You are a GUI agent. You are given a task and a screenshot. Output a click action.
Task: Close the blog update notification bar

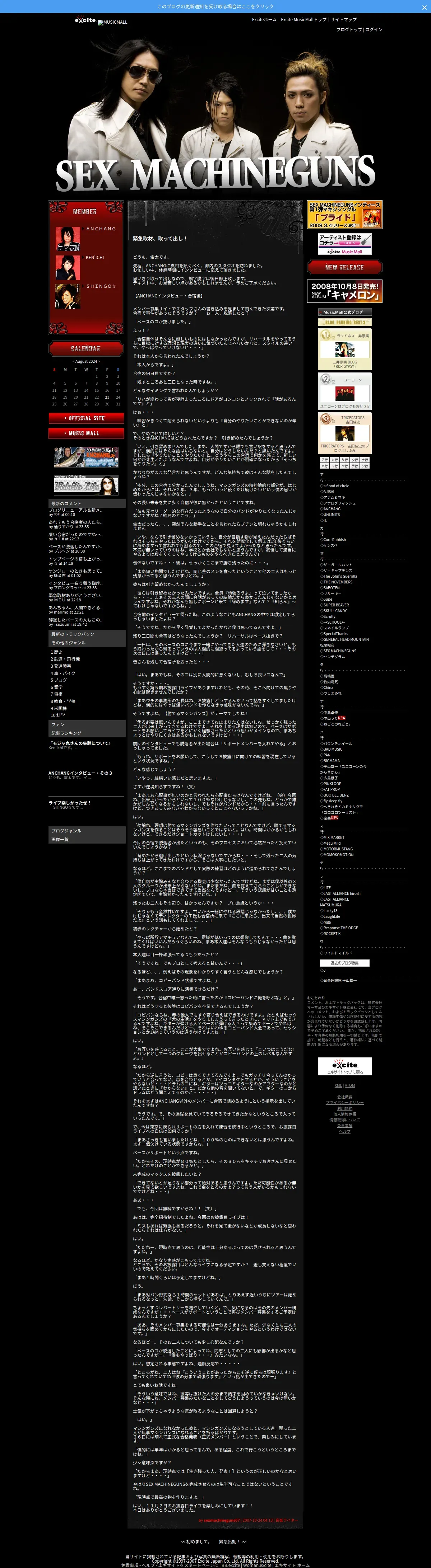coord(424,7)
